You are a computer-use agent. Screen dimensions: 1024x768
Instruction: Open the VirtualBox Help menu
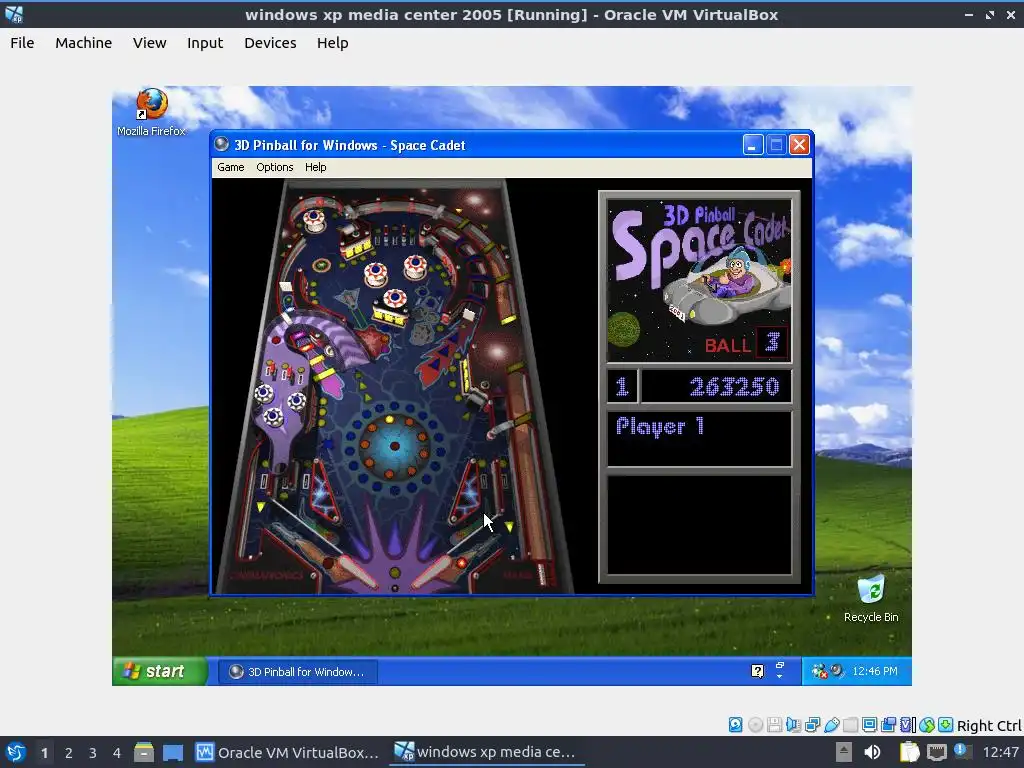[332, 43]
